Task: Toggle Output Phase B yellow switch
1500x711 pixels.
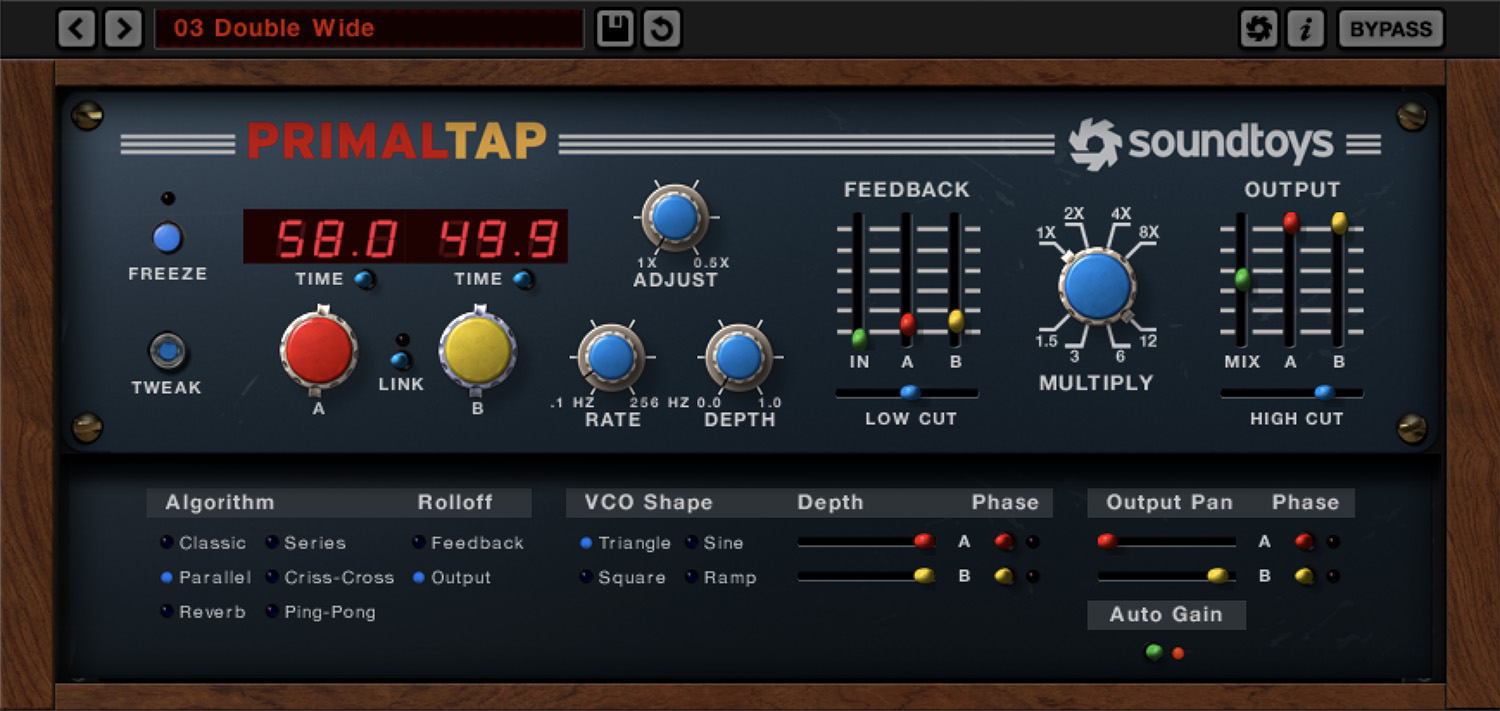Action: [x=1304, y=575]
